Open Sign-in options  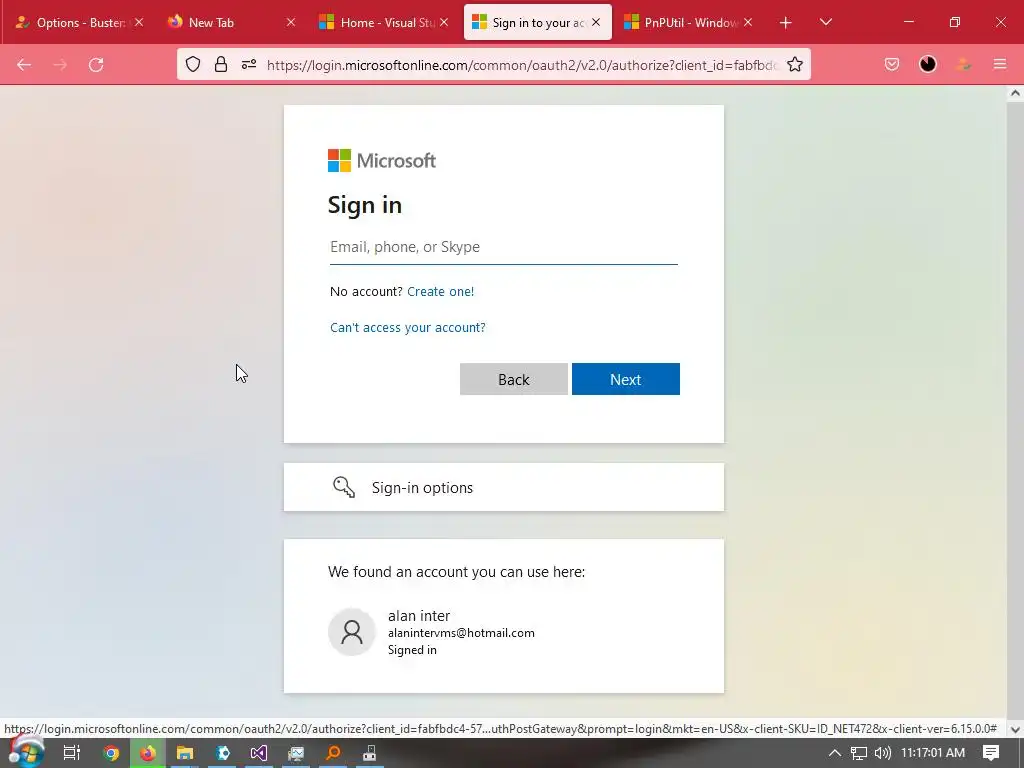click(x=504, y=487)
